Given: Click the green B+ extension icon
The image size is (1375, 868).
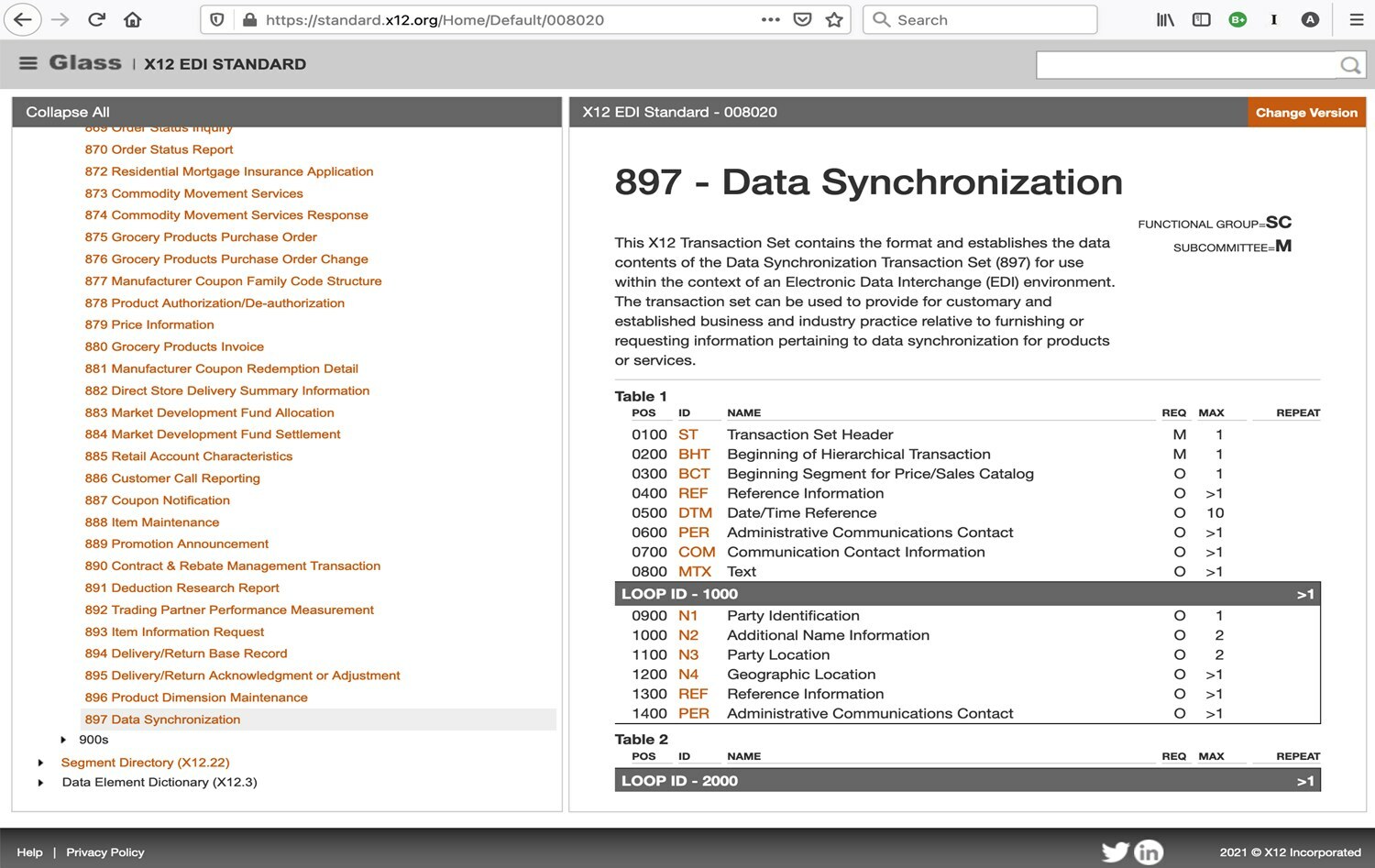Looking at the screenshot, I should (x=1237, y=19).
